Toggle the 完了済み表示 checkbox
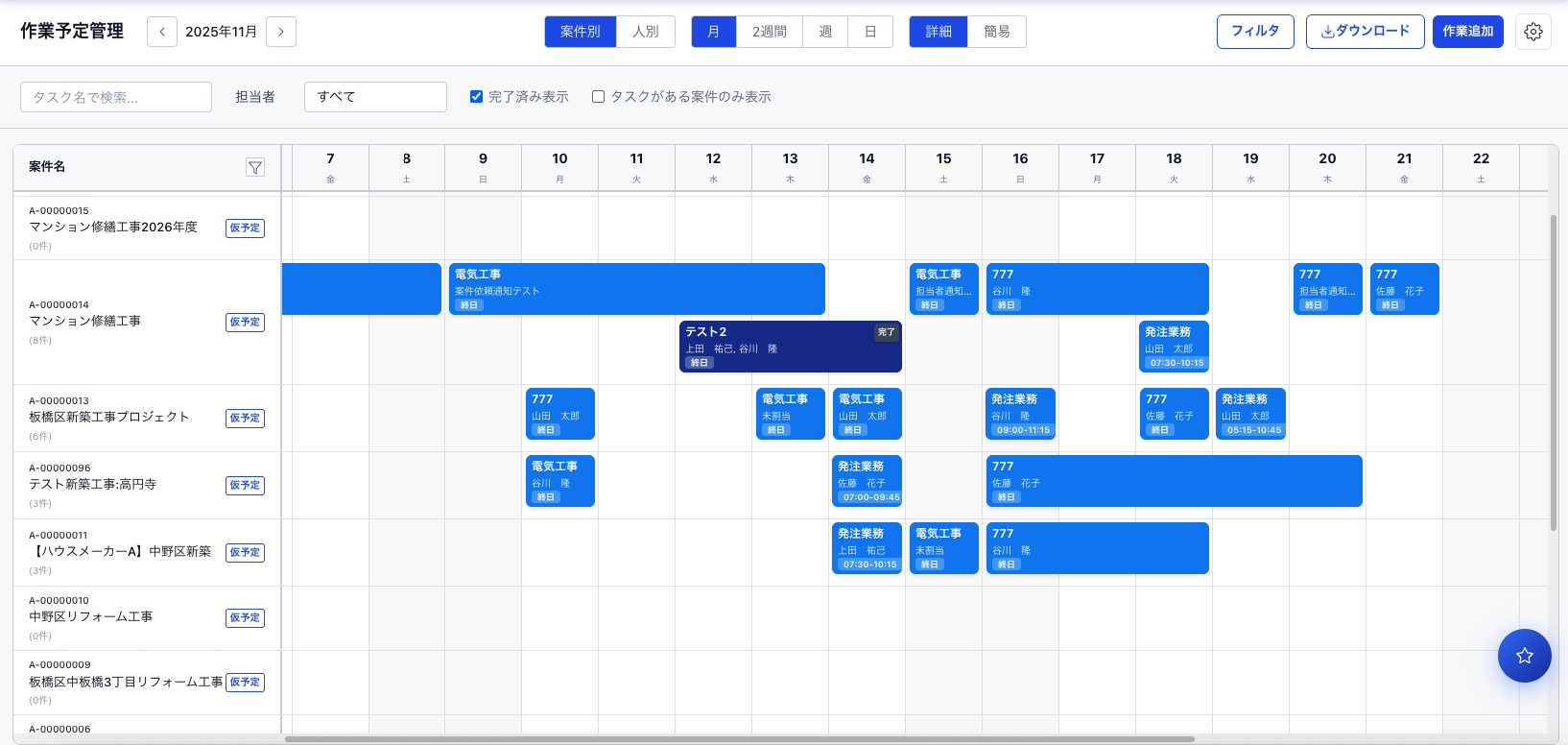Image resolution: width=1568 pixels, height=745 pixels. tap(476, 97)
